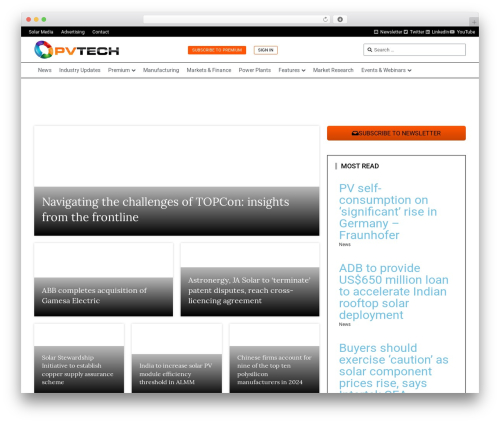Open PV self-consumption Germany Fraunhofer story
This screenshot has width=500, height=423.
388,212
